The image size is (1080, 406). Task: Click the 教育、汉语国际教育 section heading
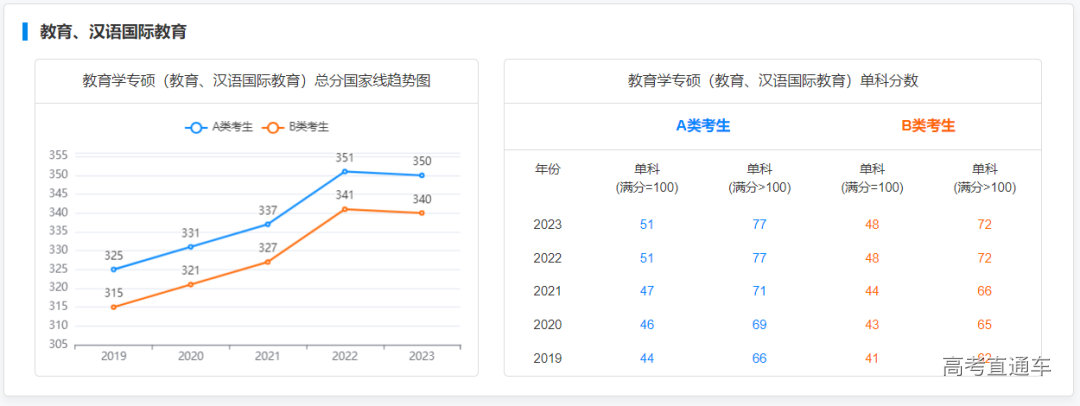pos(113,32)
